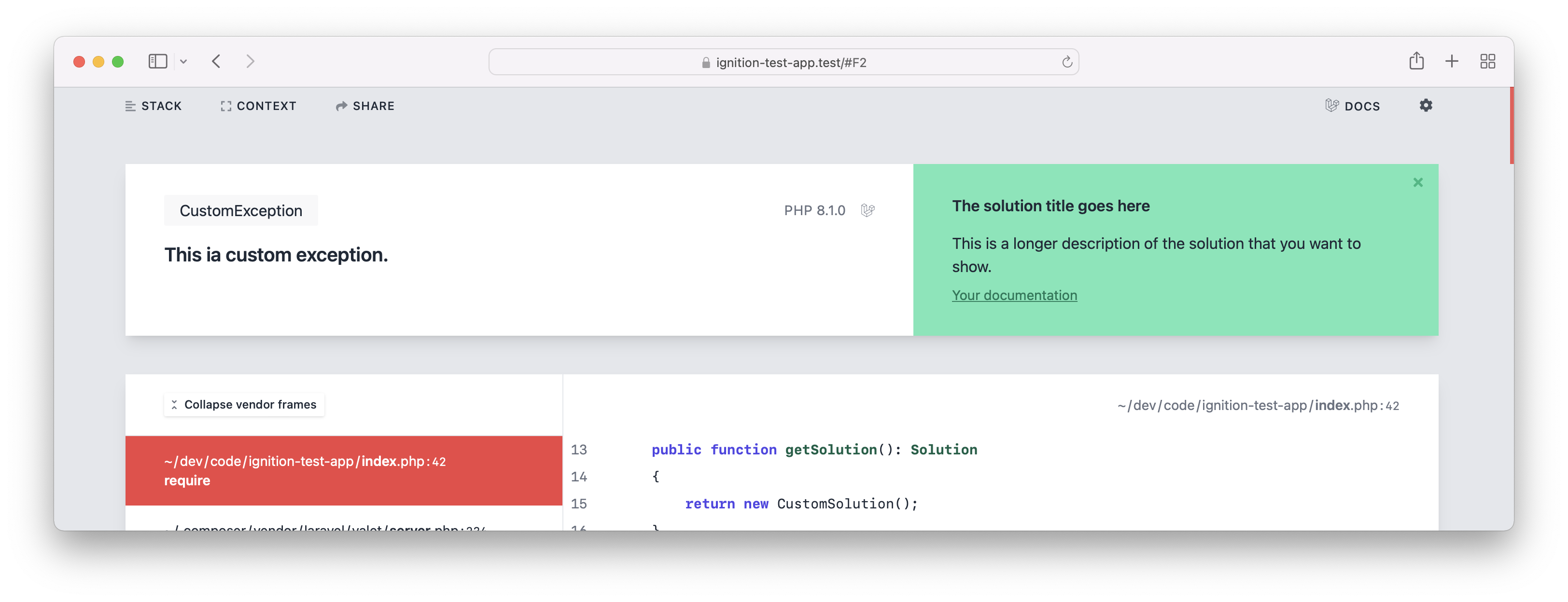Click the close button on solution panel
1568x602 pixels.
(1418, 182)
